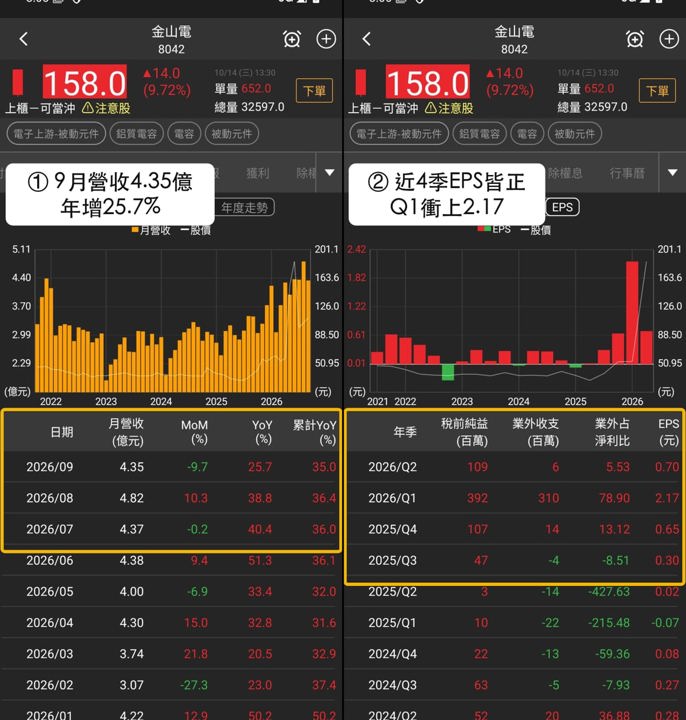Switch to 除權息 tab in right panel
The image size is (686, 720).
point(565,173)
